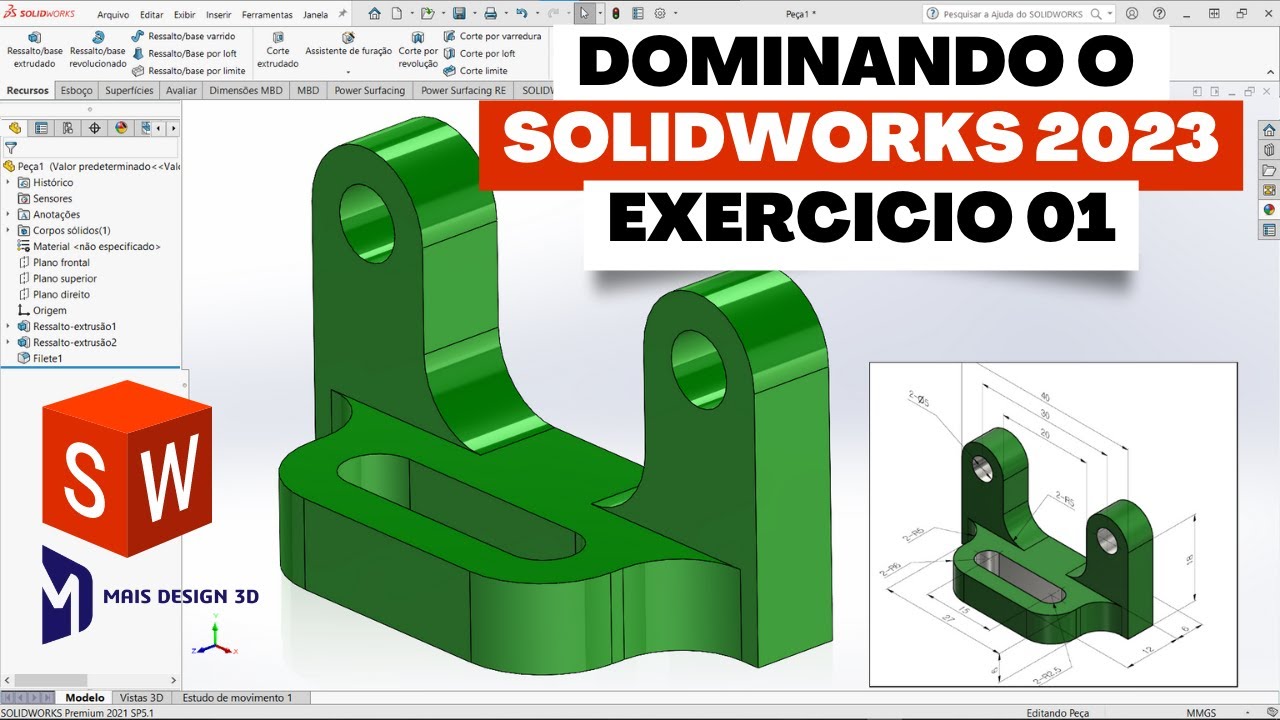Switch to the Superfícies tab
Image resolution: width=1280 pixels, height=720 pixels.
click(x=129, y=90)
